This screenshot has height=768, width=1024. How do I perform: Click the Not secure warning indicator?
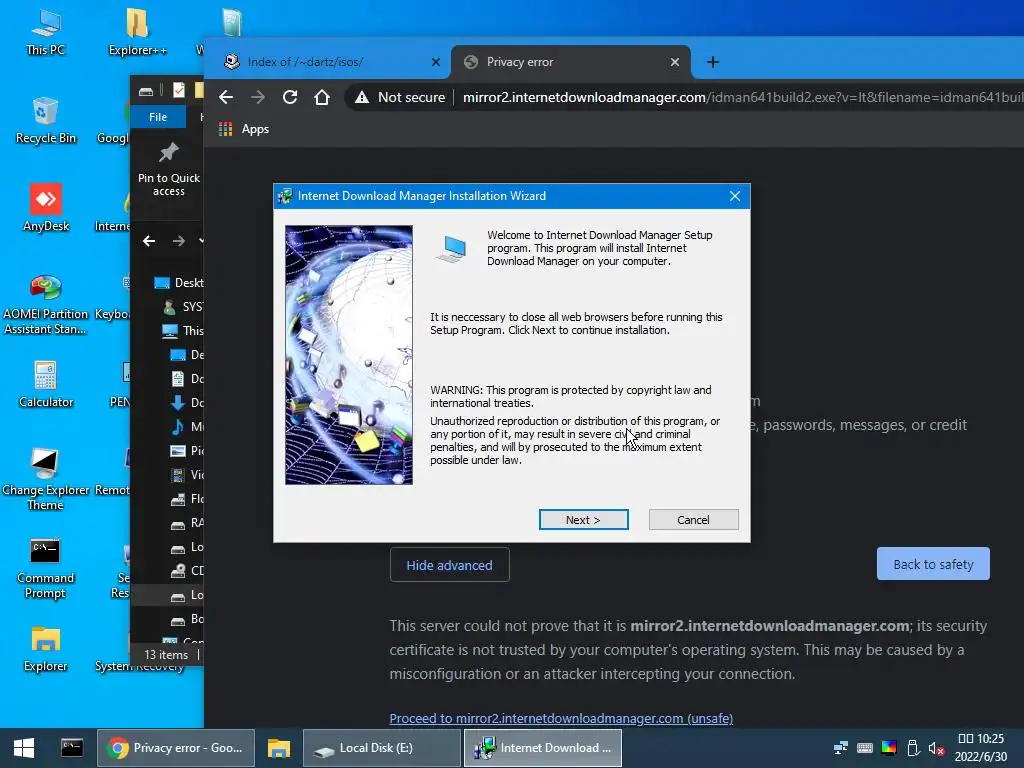400,97
